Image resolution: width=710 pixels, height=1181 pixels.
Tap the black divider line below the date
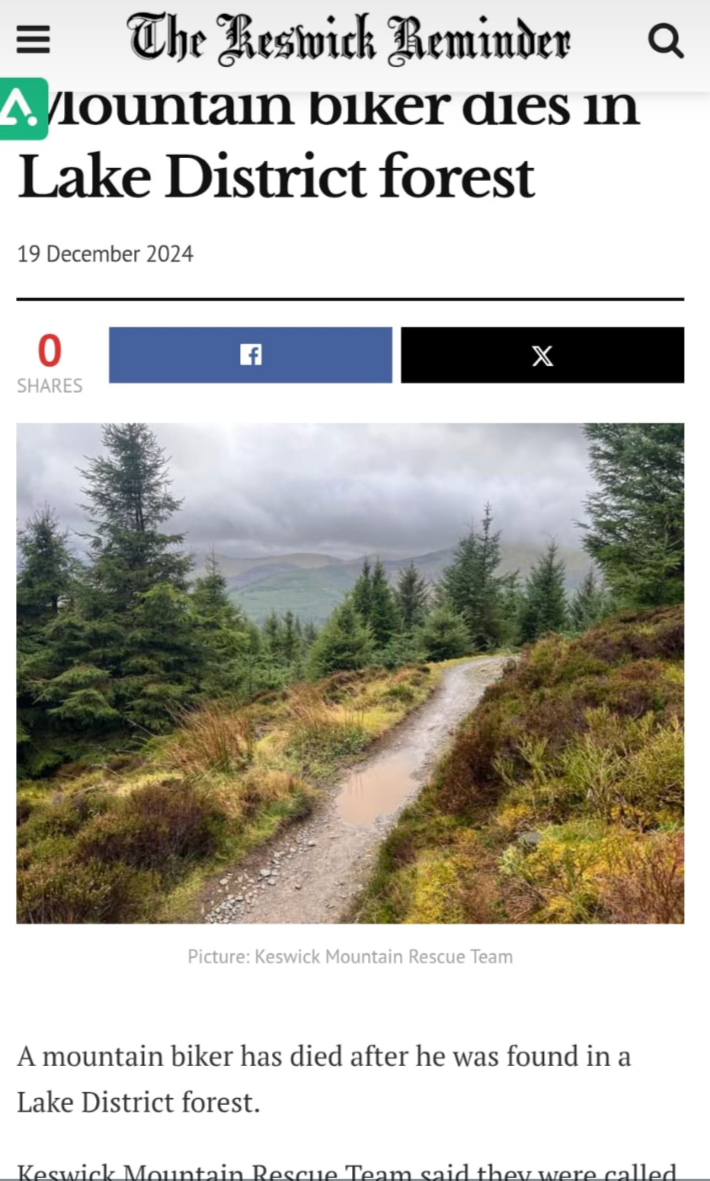[350, 299]
